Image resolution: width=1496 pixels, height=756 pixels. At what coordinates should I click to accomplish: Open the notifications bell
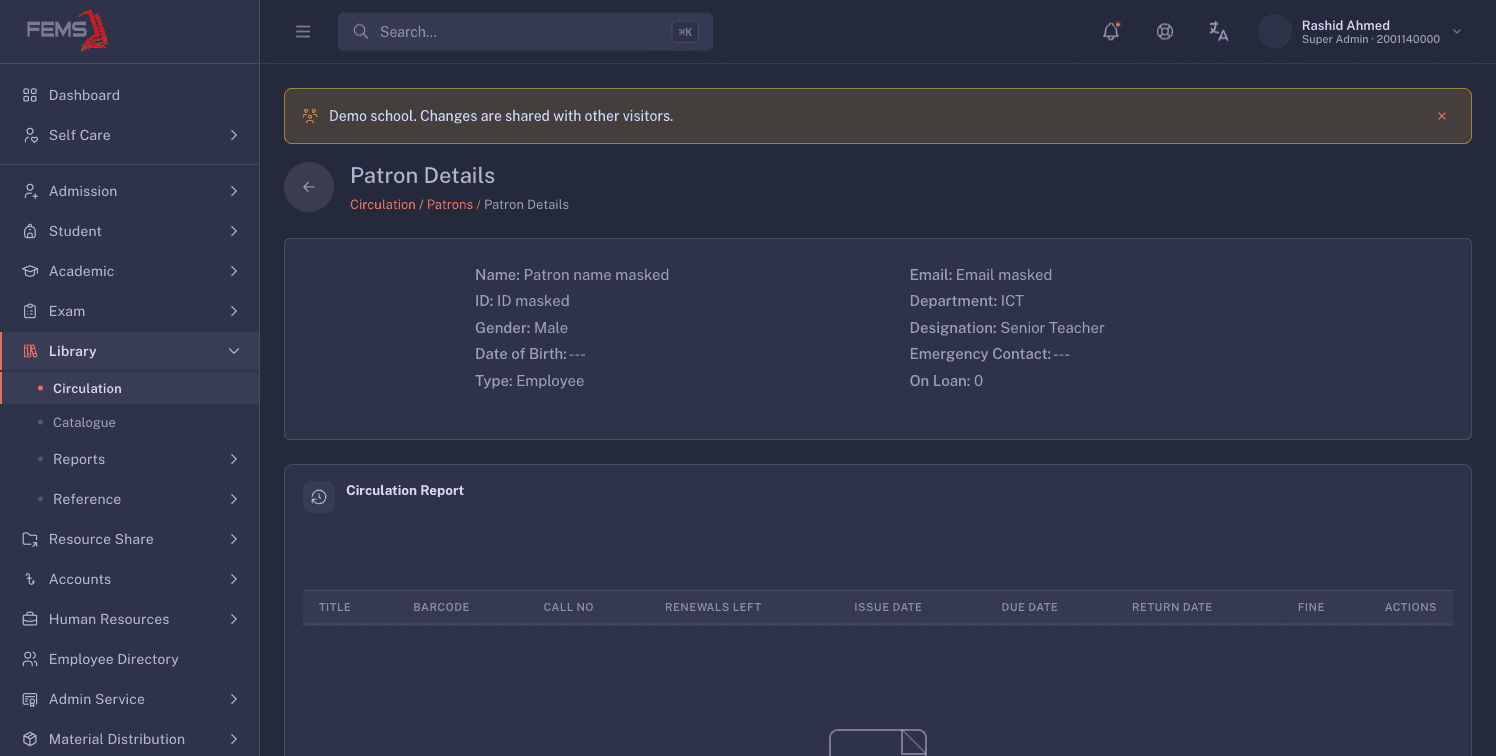1111,31
